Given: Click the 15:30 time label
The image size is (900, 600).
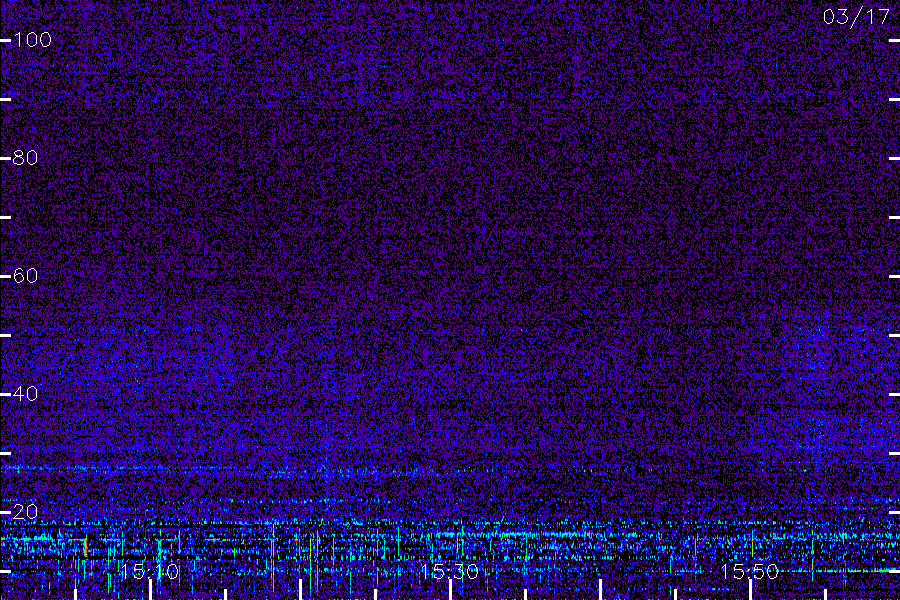Looking at the screenshot, I should click(449, 571).
